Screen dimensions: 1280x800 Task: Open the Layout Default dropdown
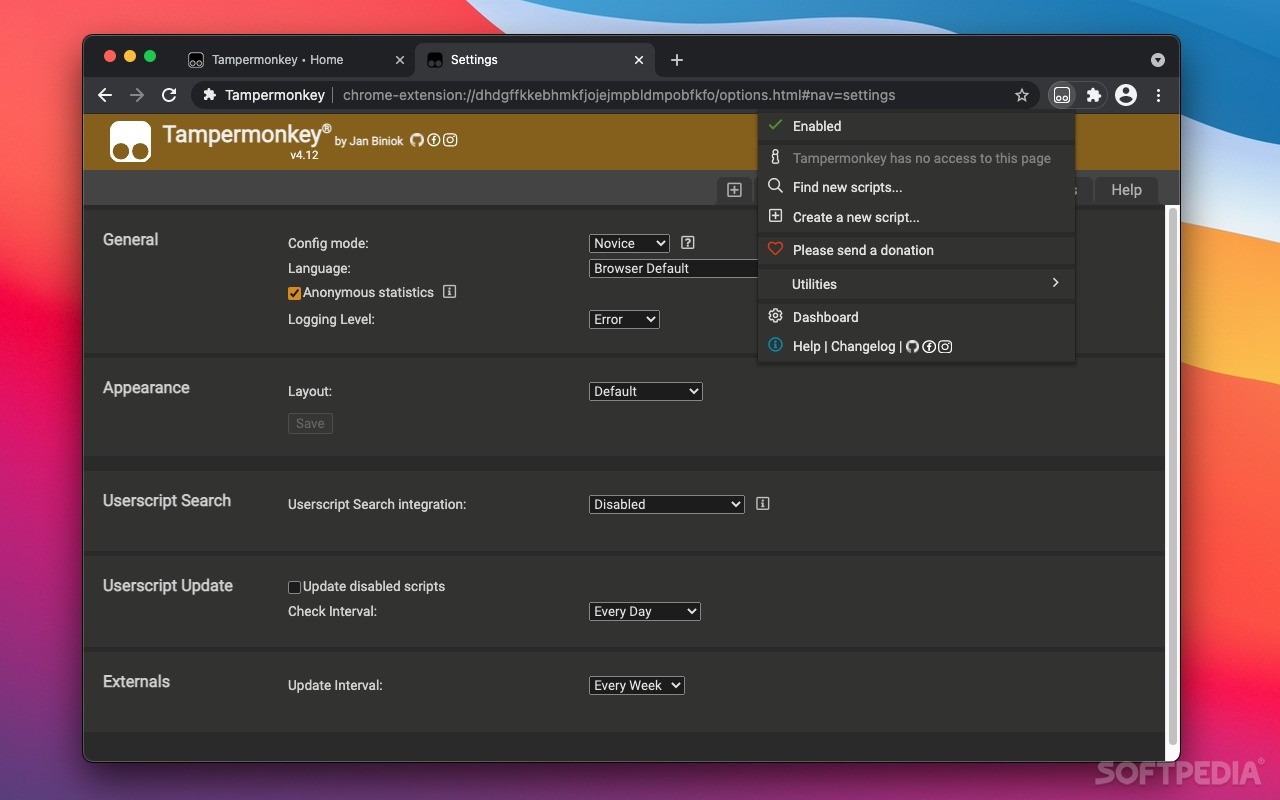[x=646, y=391]
